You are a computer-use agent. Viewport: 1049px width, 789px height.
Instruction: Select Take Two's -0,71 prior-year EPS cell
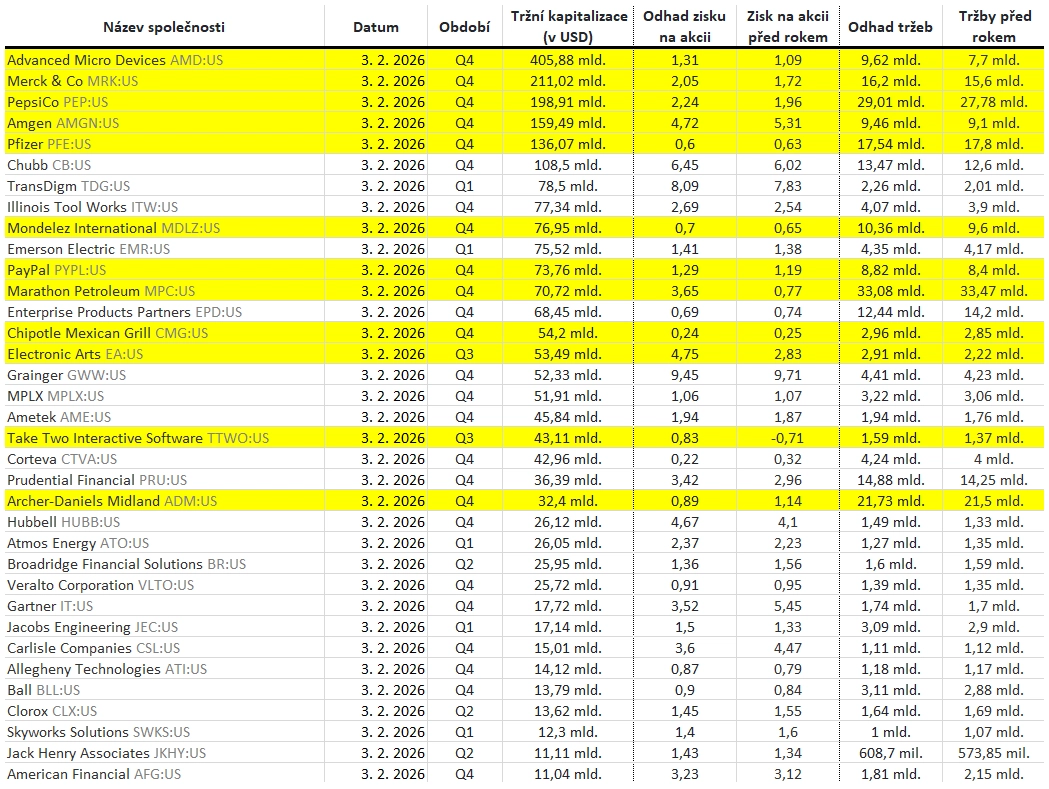(x=787, y=438)
